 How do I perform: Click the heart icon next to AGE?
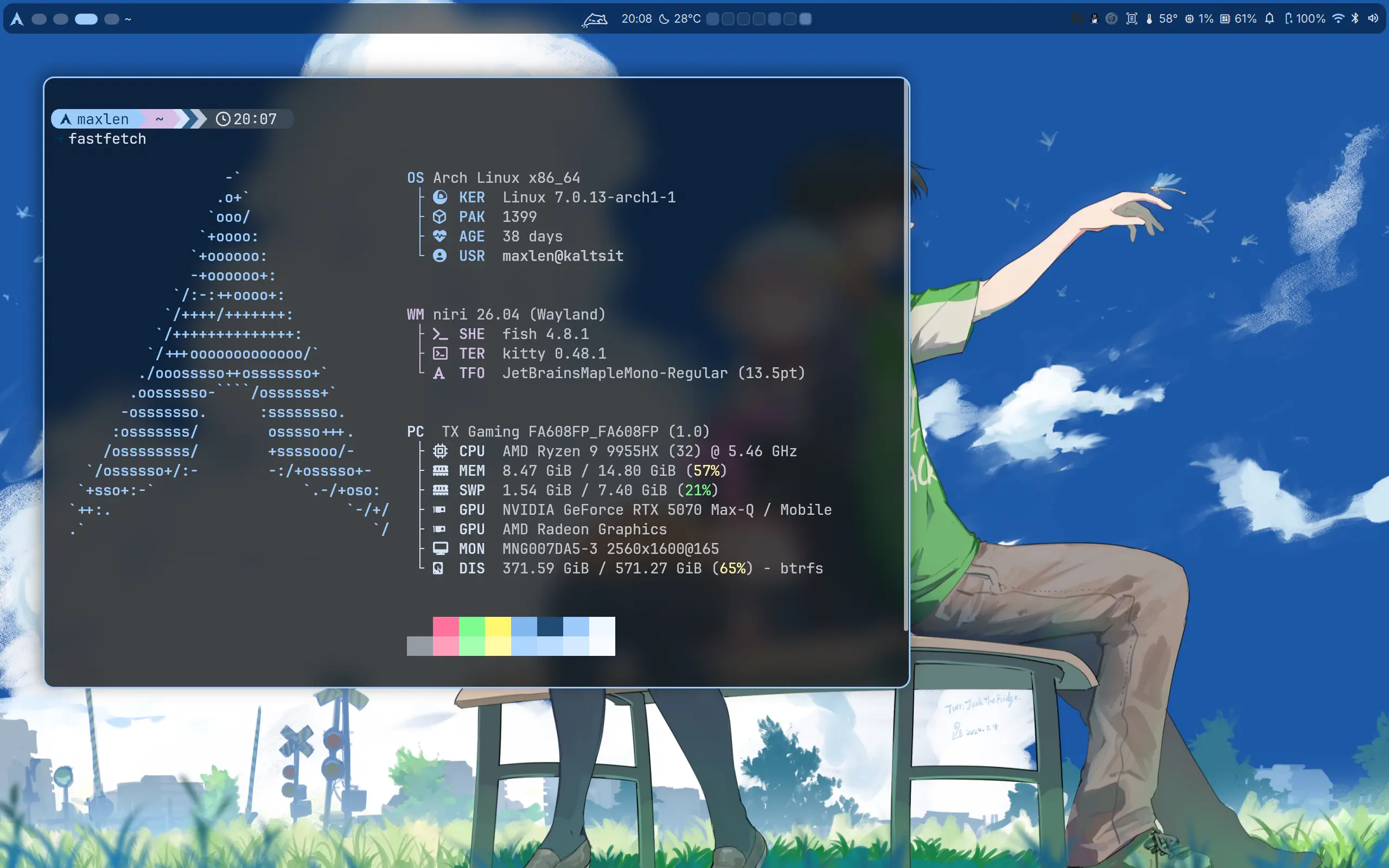439,236
